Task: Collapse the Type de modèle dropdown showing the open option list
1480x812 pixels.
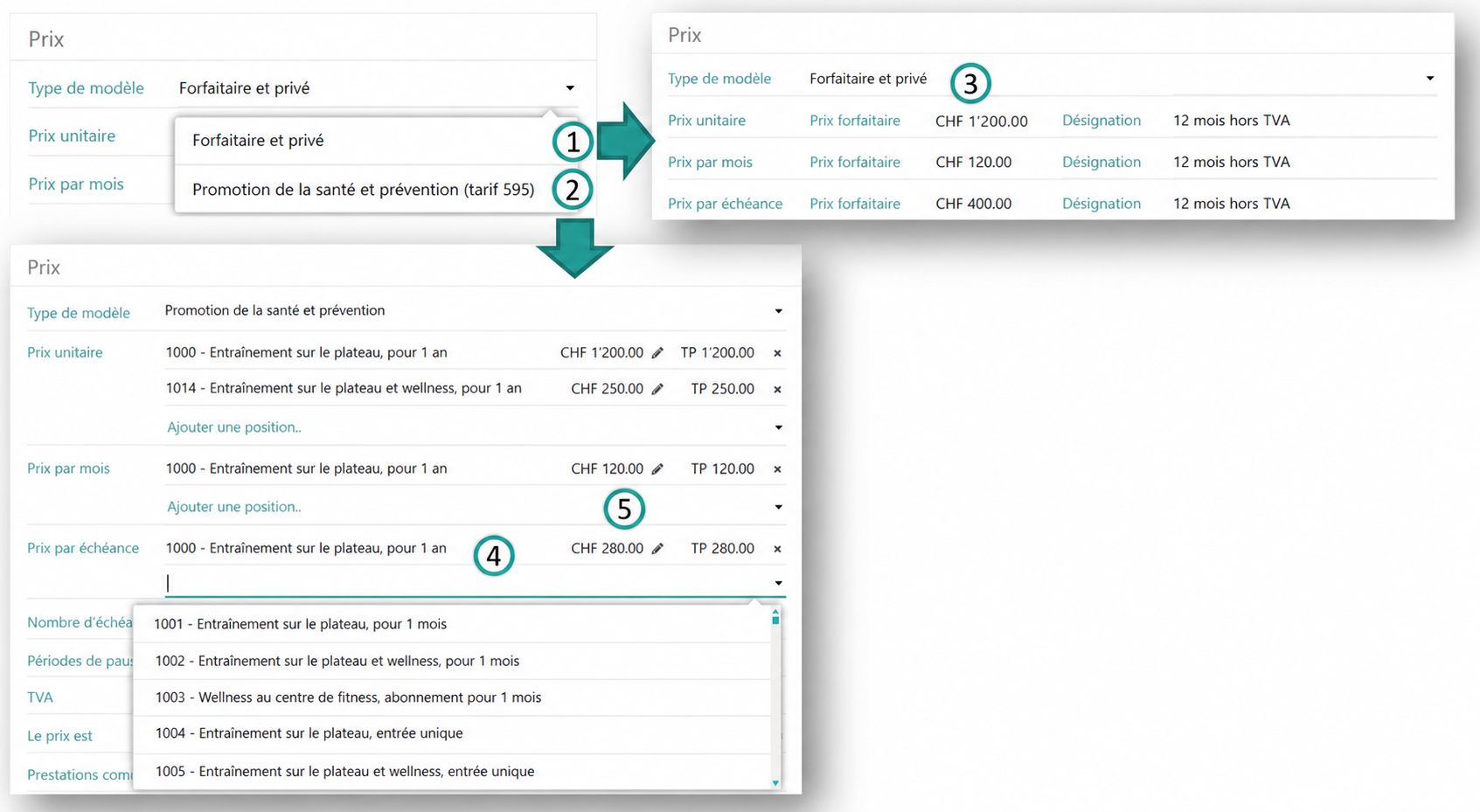Action: tap(570, 88)
